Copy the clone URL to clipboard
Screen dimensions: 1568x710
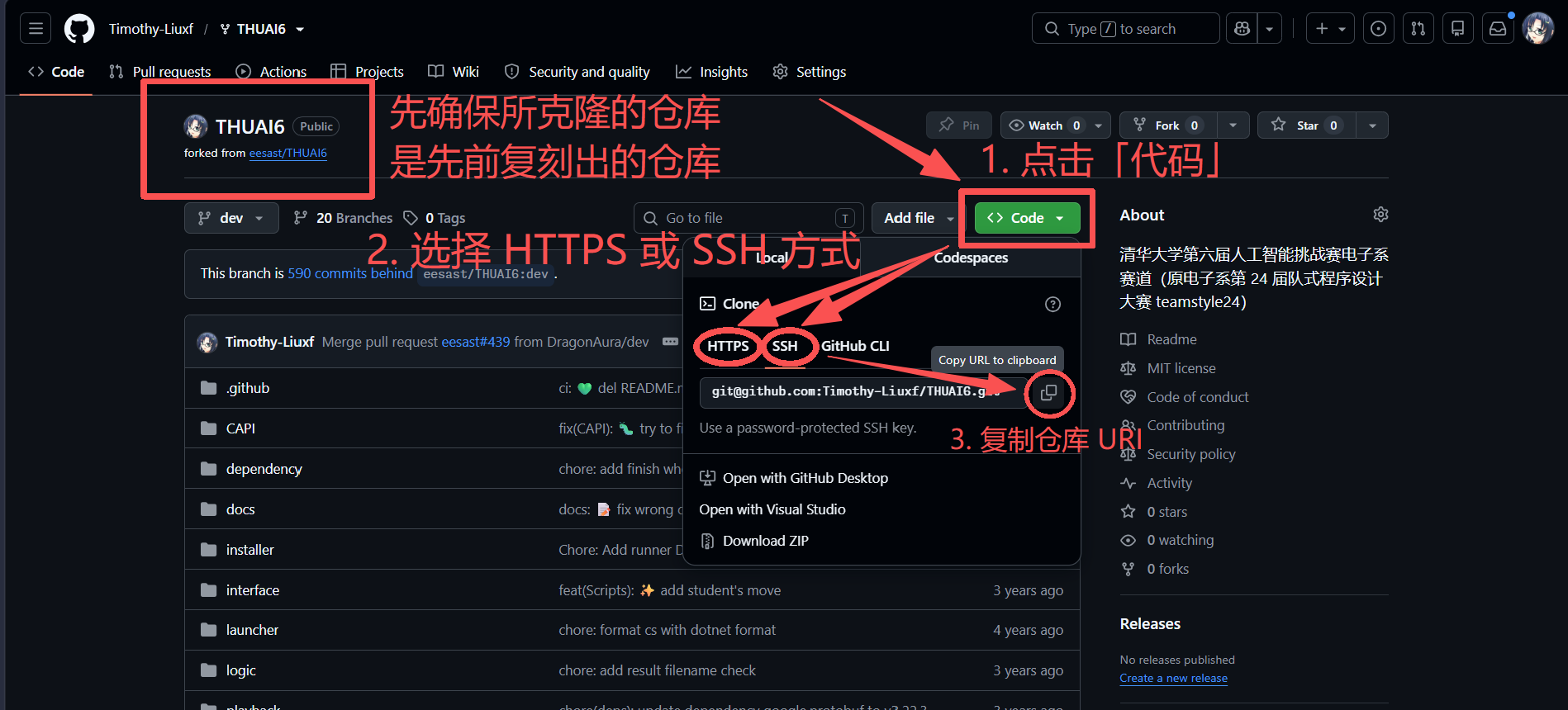coord(1048,393)
